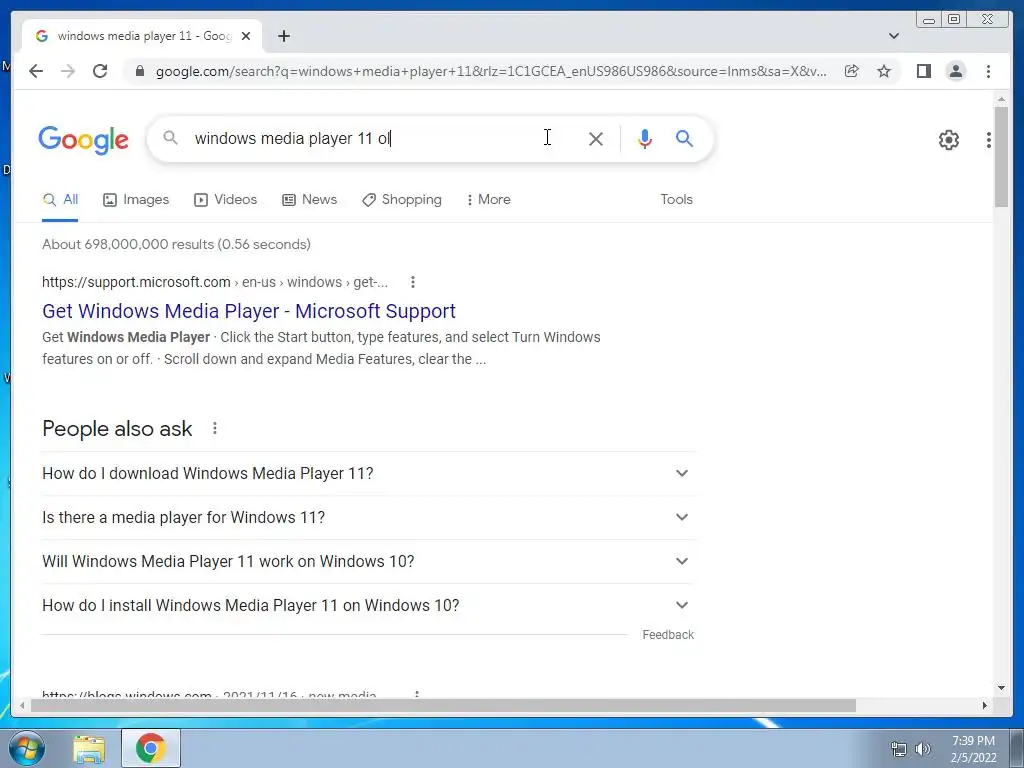The width and height of the screenshot is (1024, 768).
Task: Clear the search box text
Action: point(596,138)
